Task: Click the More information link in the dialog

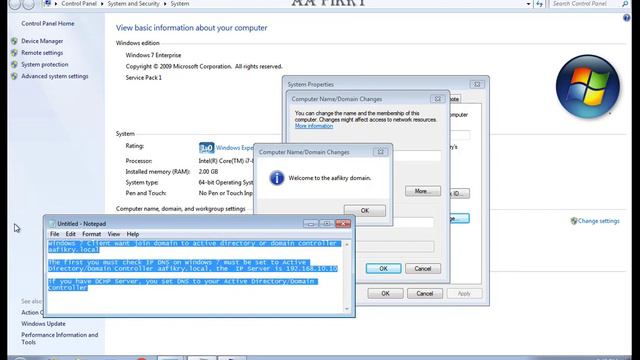Action: (314, 126)
